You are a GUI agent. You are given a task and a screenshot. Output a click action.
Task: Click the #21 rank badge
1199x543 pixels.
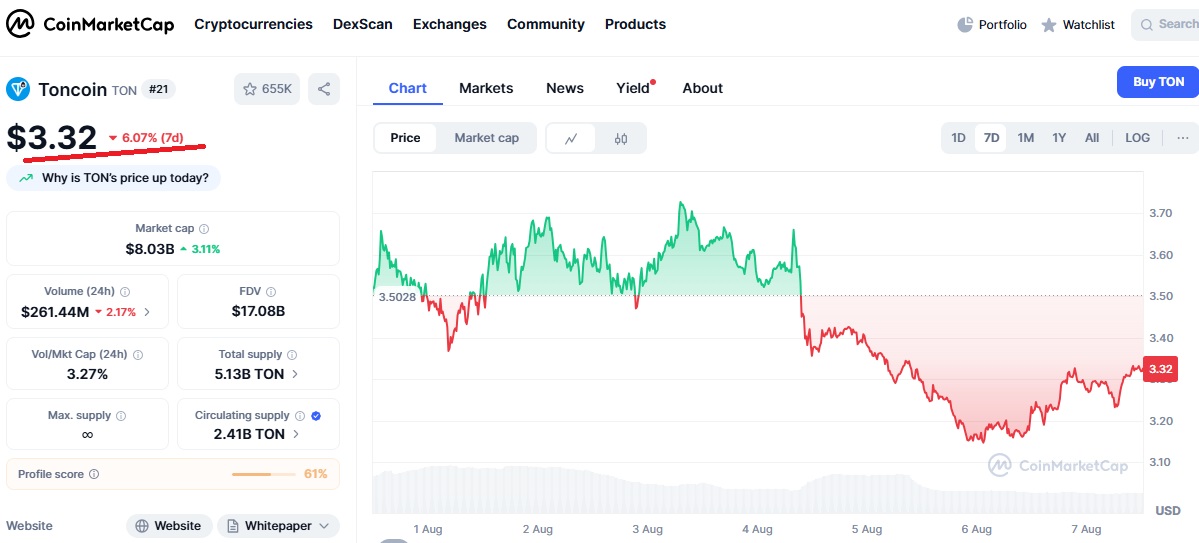coord(158,89)
